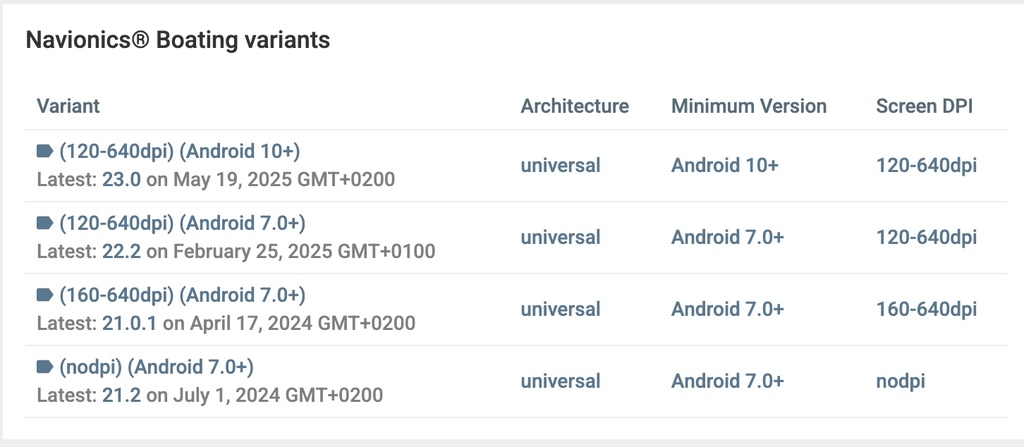Click the tag icon of the Android 10+ variant
This screenshot has height=447, width=1024.
click(44, 152)
